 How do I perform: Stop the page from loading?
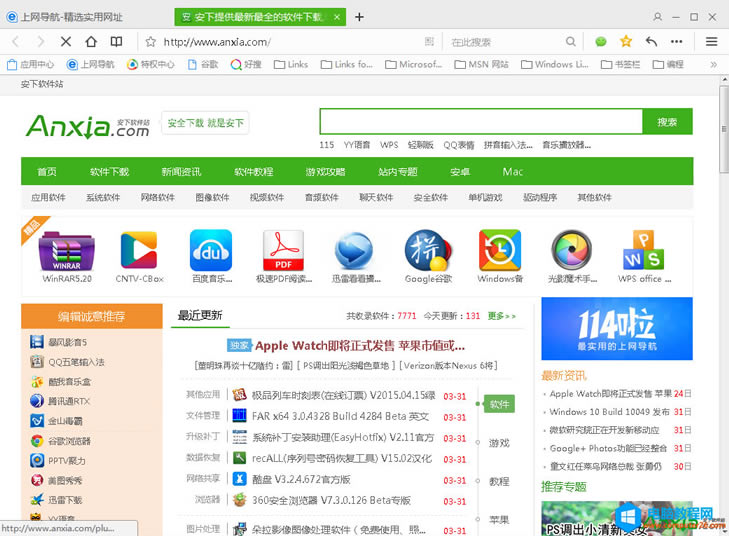[x=65, y=42]
